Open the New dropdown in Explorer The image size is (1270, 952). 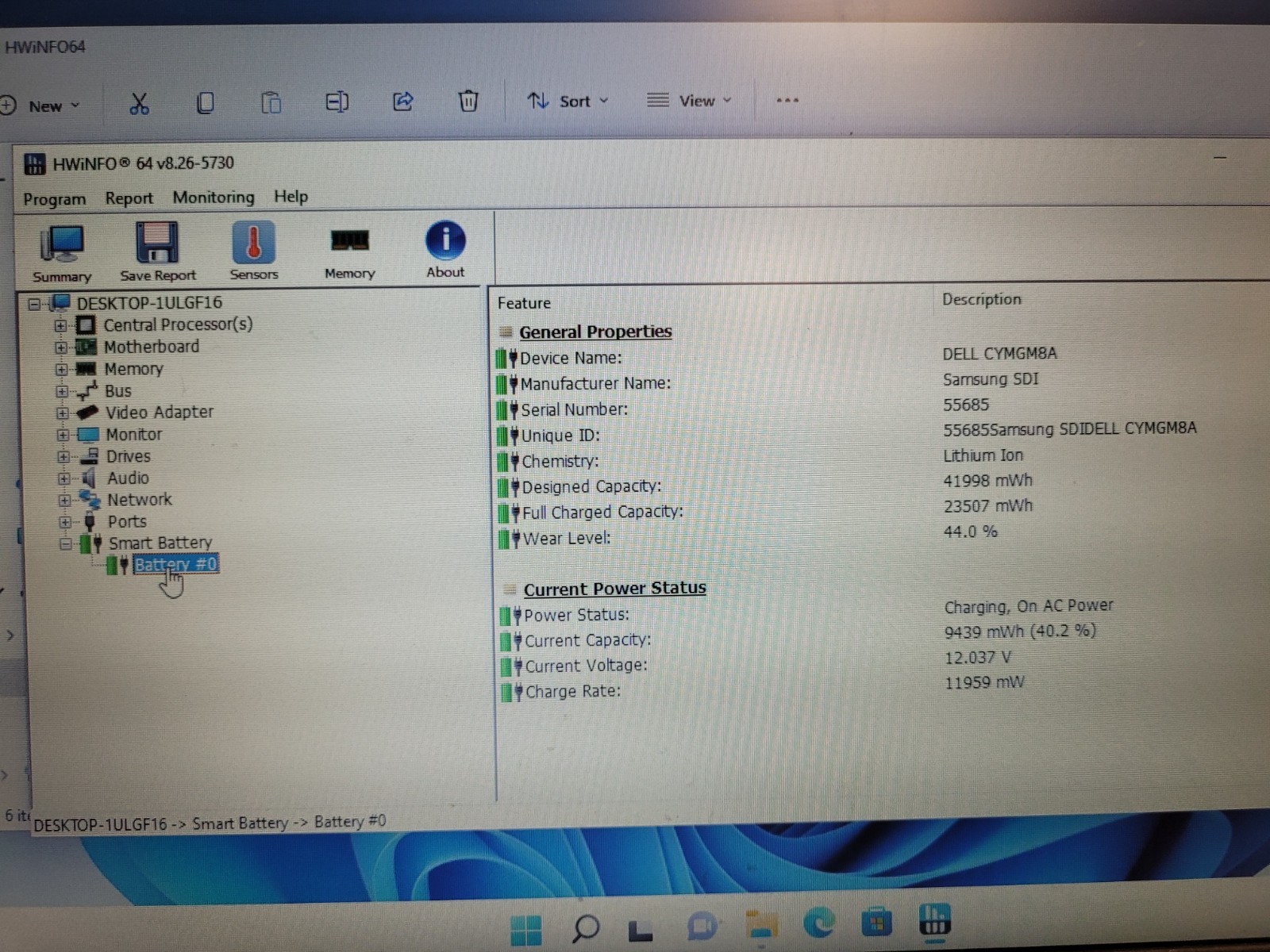42,106
